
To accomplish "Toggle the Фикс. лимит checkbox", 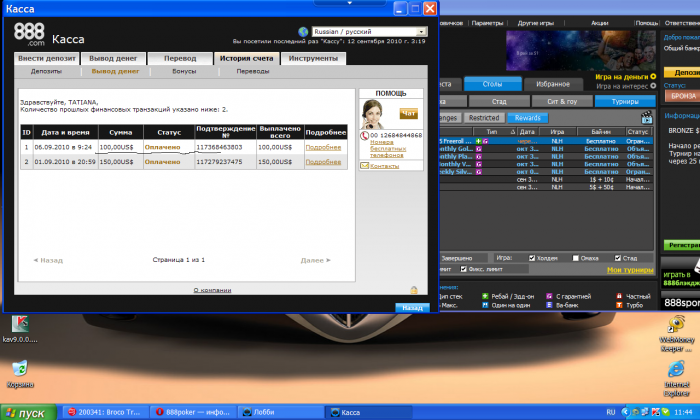I will (x=463, y=269).
